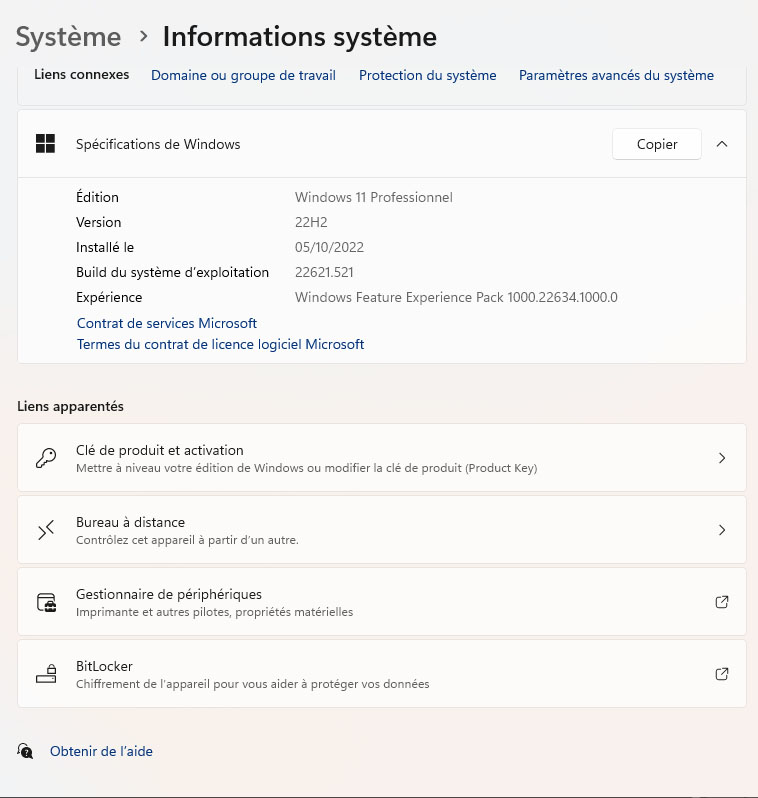Open Clé de produit et activation title

[x=160, y=450]
